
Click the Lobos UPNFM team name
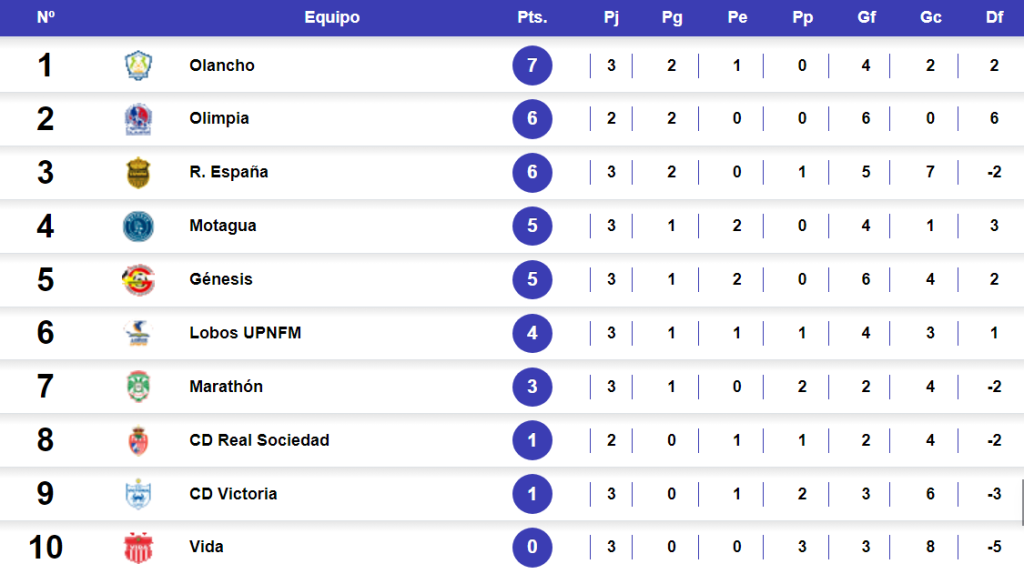click(245, 333)
